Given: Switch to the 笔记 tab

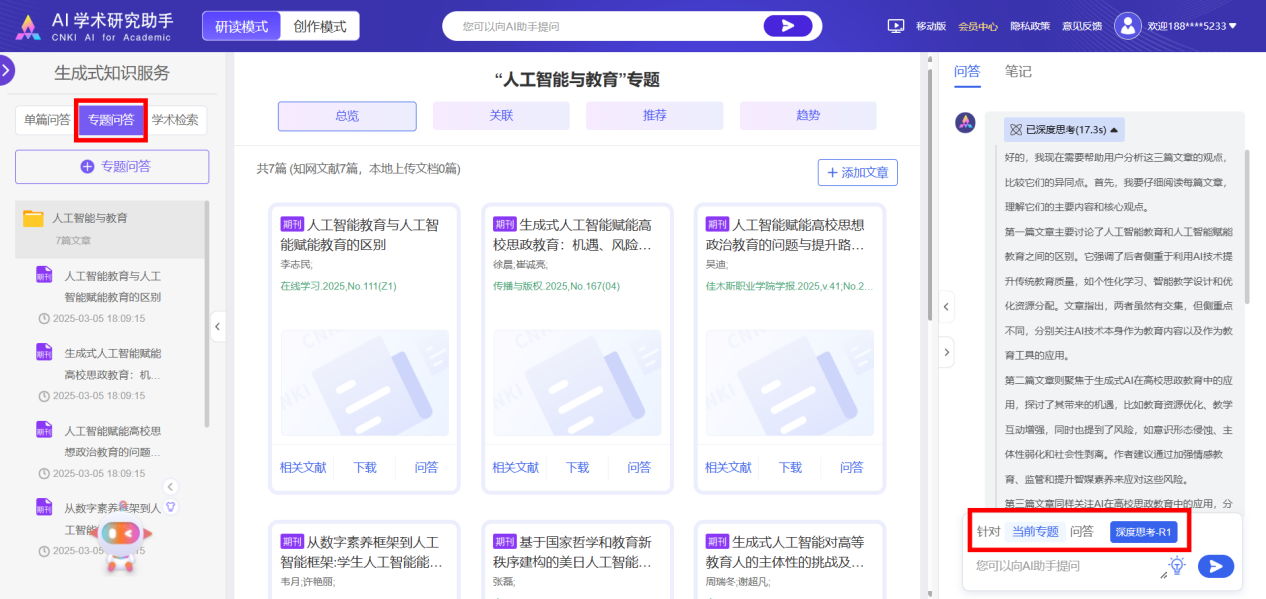Looking at the screenshot, I should 1018,71.
